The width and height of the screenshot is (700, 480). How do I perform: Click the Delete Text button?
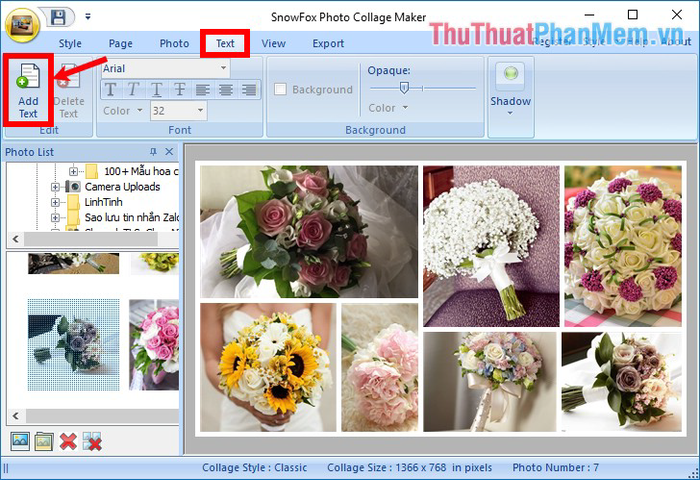tap(69, 91)
